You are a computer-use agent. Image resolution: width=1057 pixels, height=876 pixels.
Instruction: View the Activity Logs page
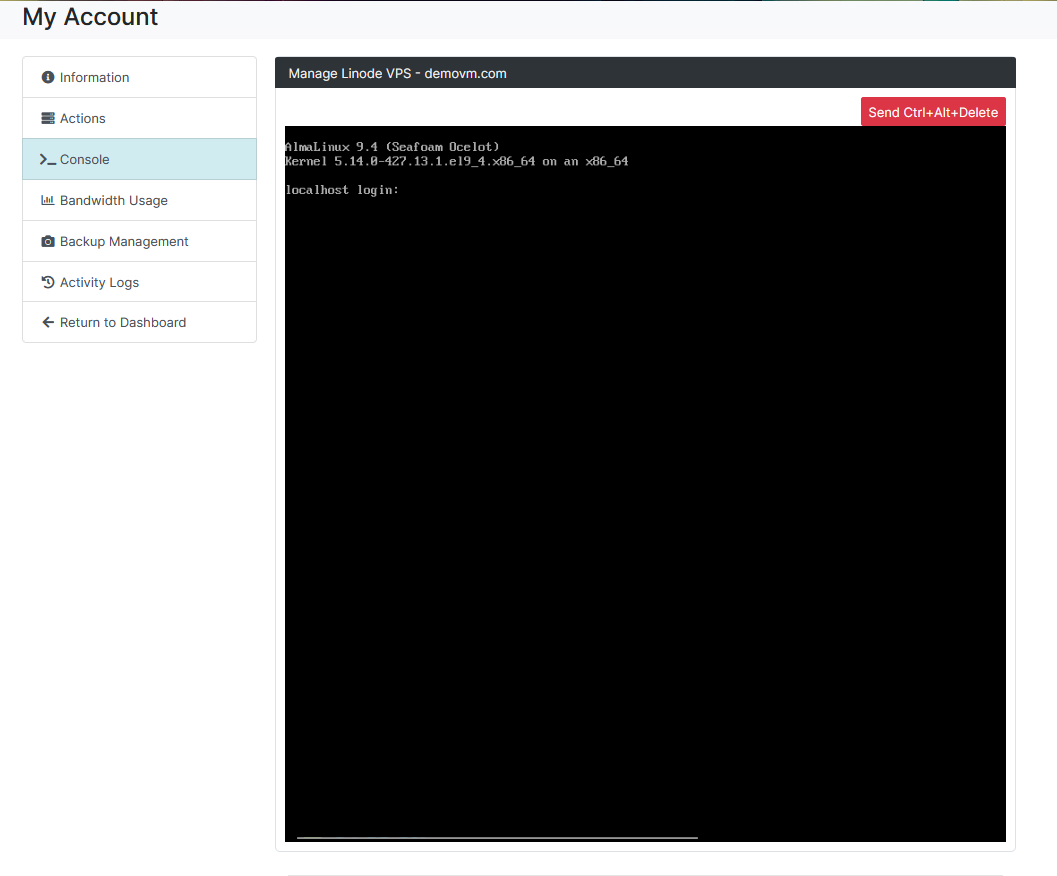tap(140, 282)
